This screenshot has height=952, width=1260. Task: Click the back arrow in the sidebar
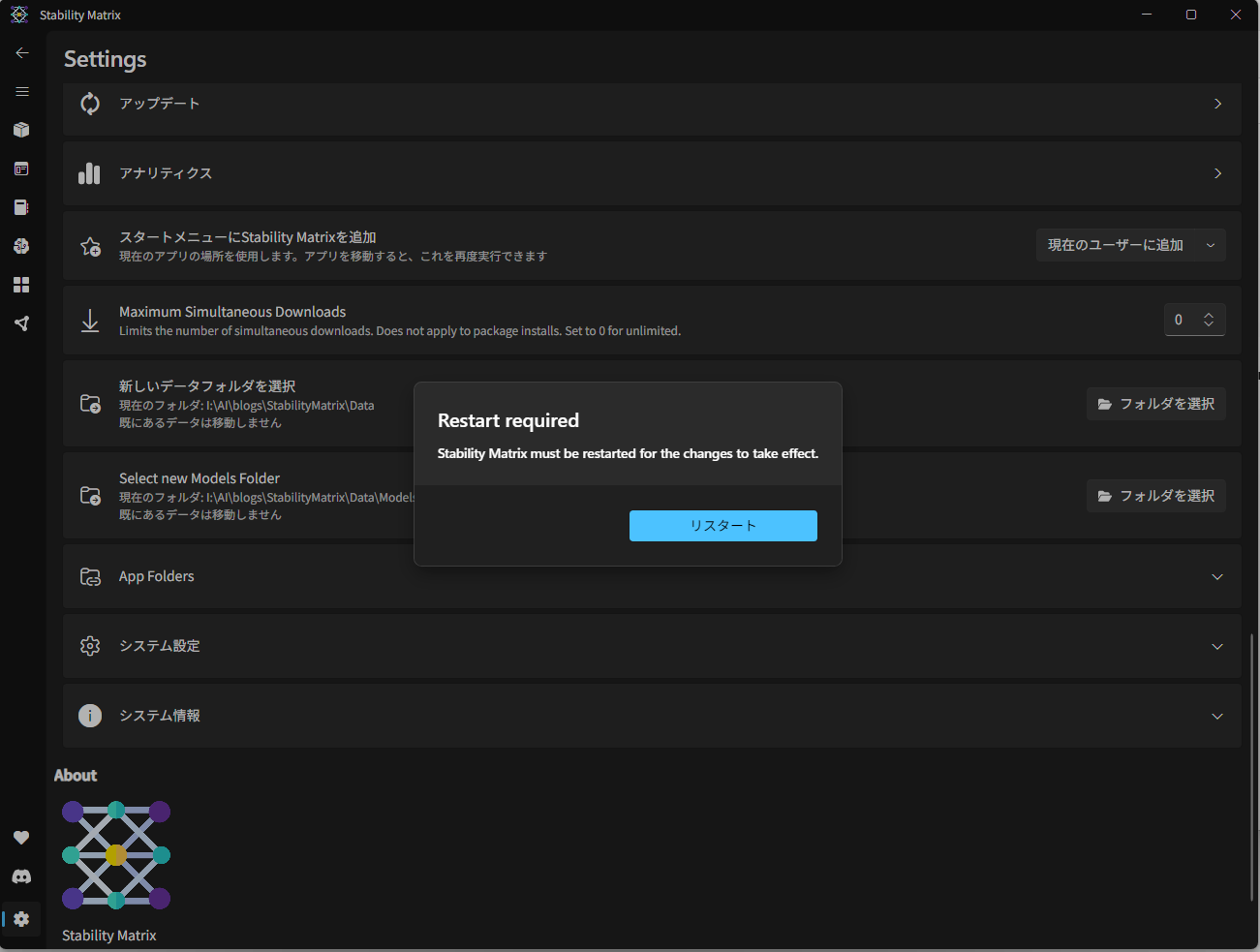(x=21, y=53)
